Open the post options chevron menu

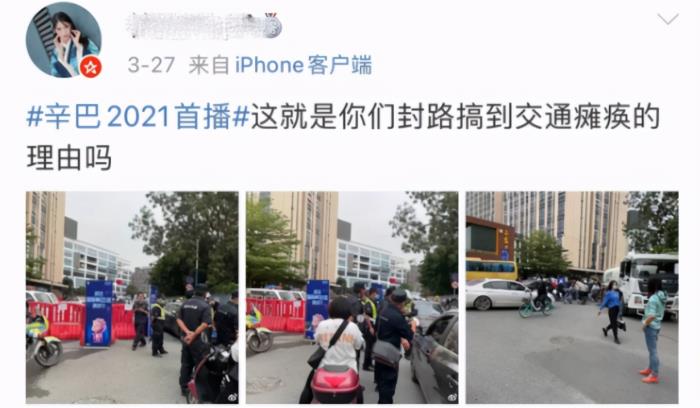click(668, 19)
